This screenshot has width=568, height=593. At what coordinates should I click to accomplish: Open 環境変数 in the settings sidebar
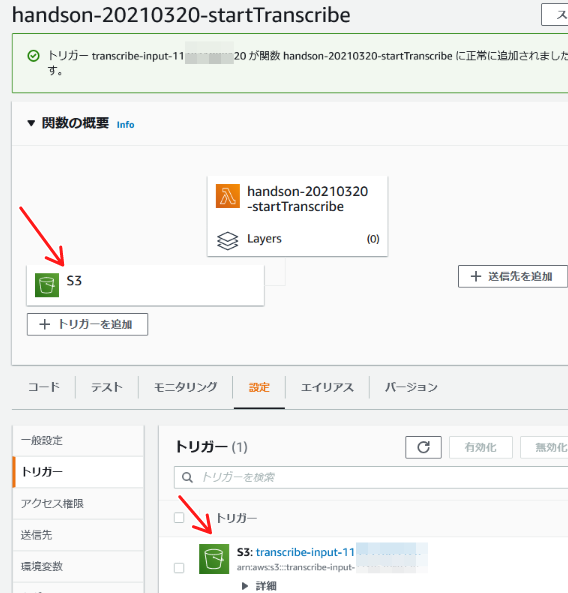pyautogui.click(x=78, y=566)
